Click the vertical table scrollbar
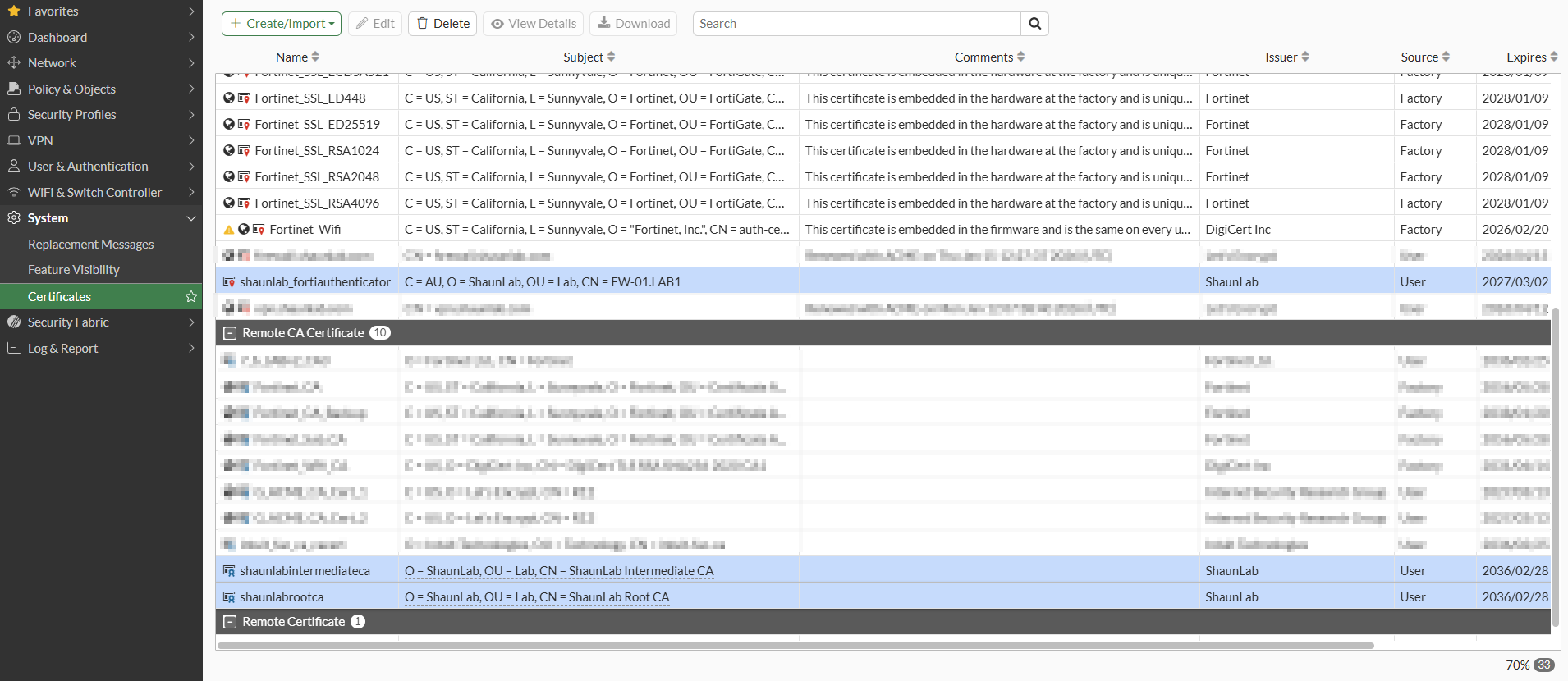 tap(1556, 468)
